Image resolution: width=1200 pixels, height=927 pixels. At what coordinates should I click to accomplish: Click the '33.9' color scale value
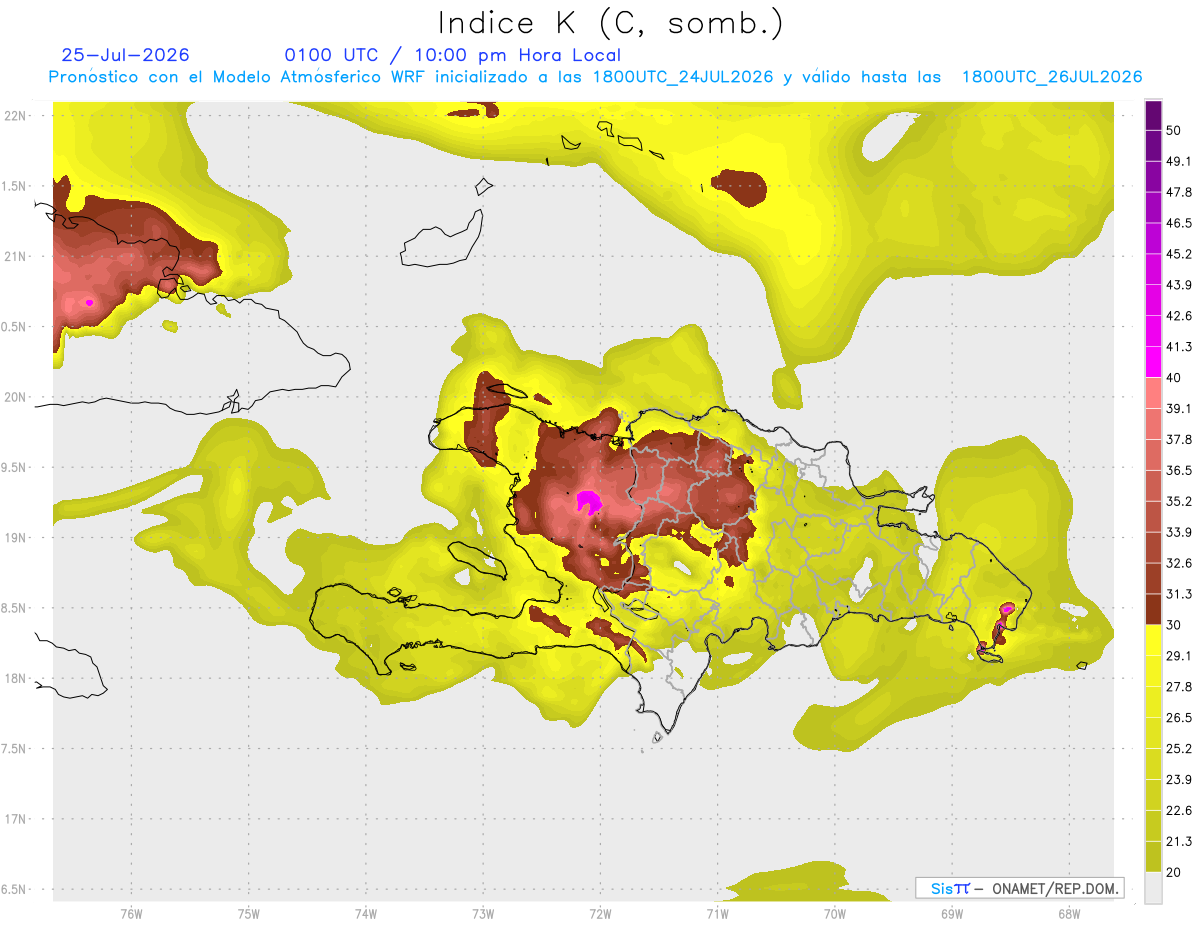click(1179, 532)
